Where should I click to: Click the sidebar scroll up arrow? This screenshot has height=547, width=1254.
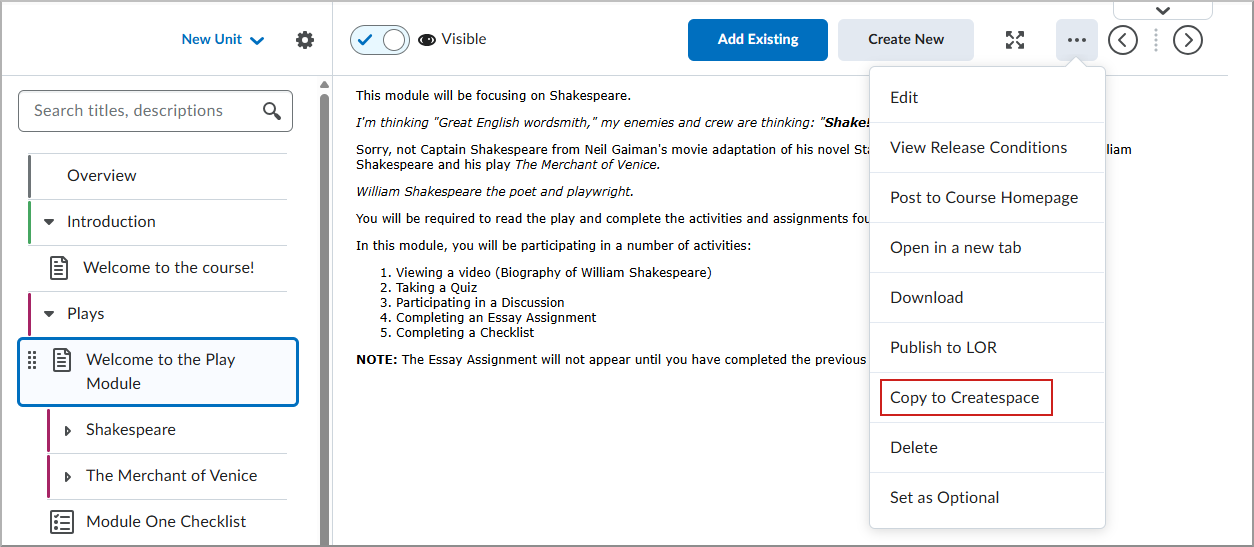click(324, 85)
